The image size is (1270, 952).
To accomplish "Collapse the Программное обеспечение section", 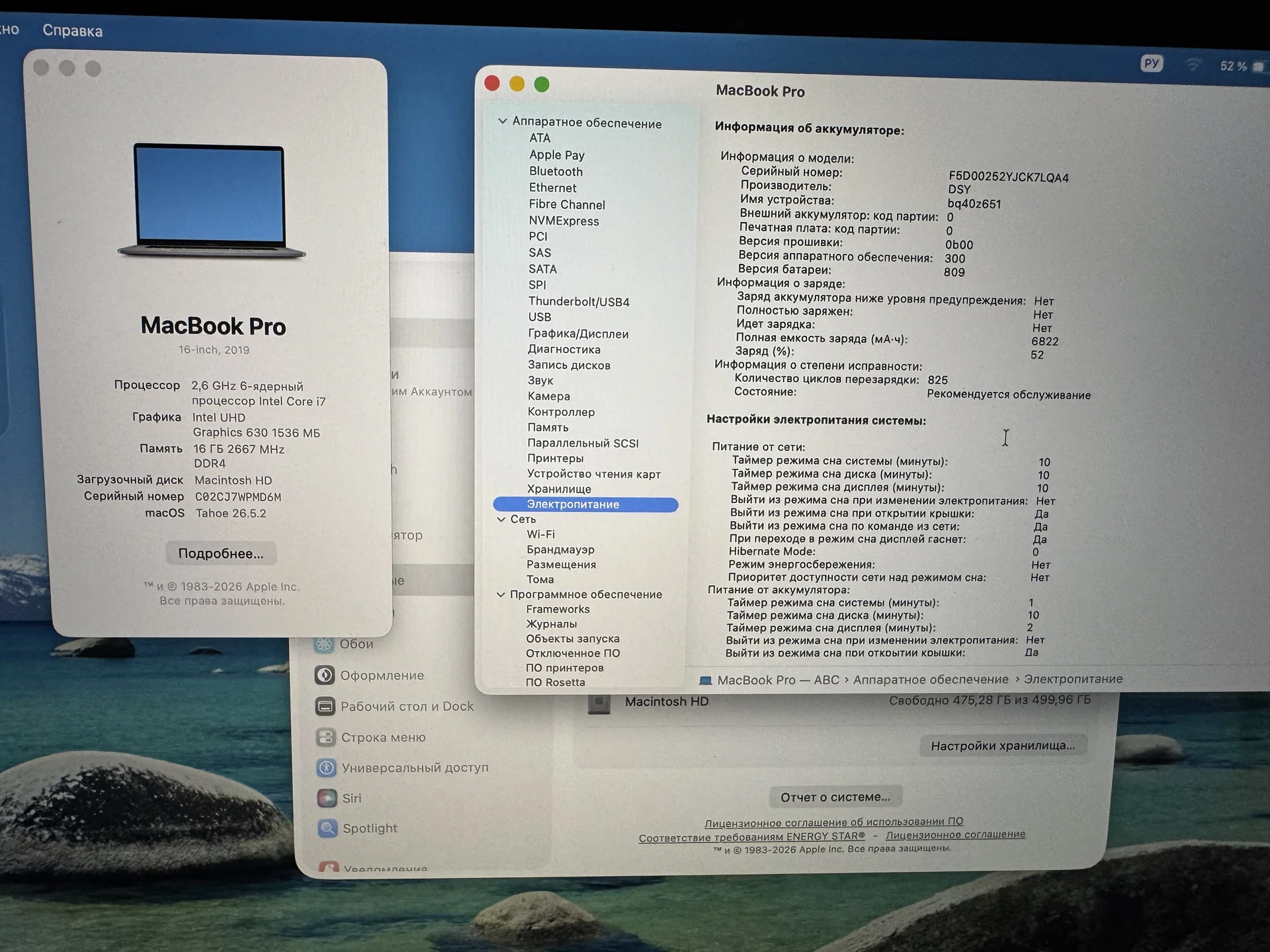I will tap(501, 594).
